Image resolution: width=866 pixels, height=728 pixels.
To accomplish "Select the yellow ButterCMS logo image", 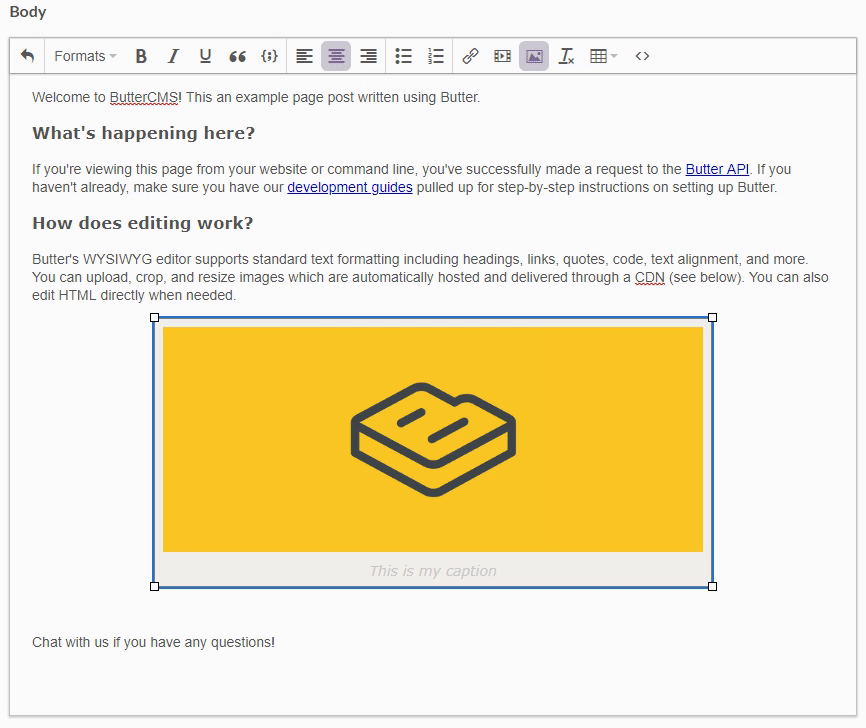I will point(433,439).
